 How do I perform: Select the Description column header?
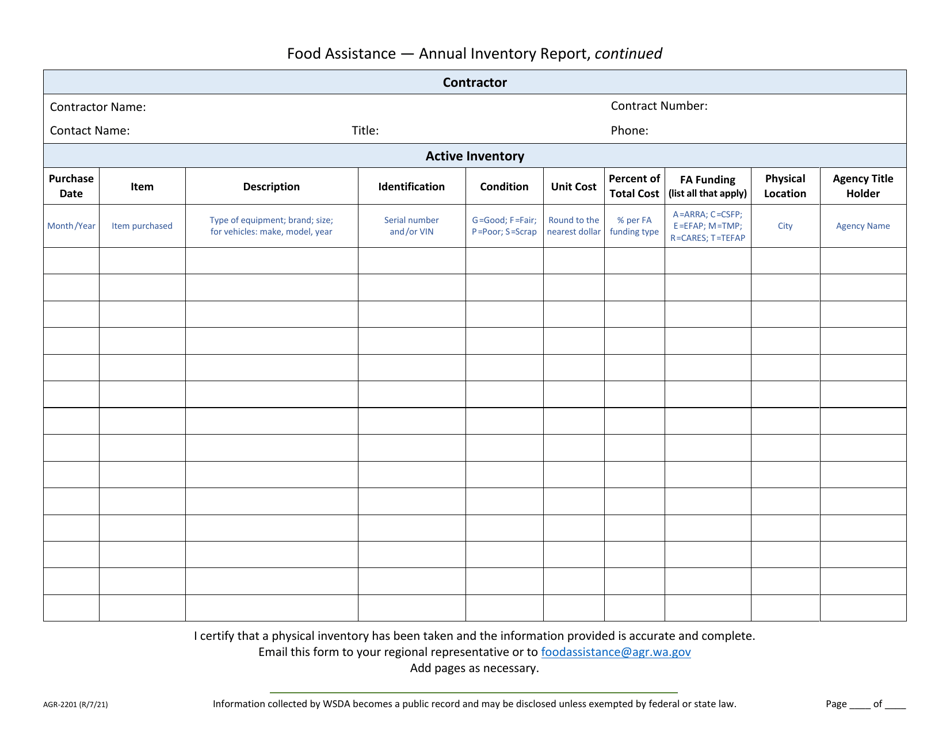coord(272,186)
